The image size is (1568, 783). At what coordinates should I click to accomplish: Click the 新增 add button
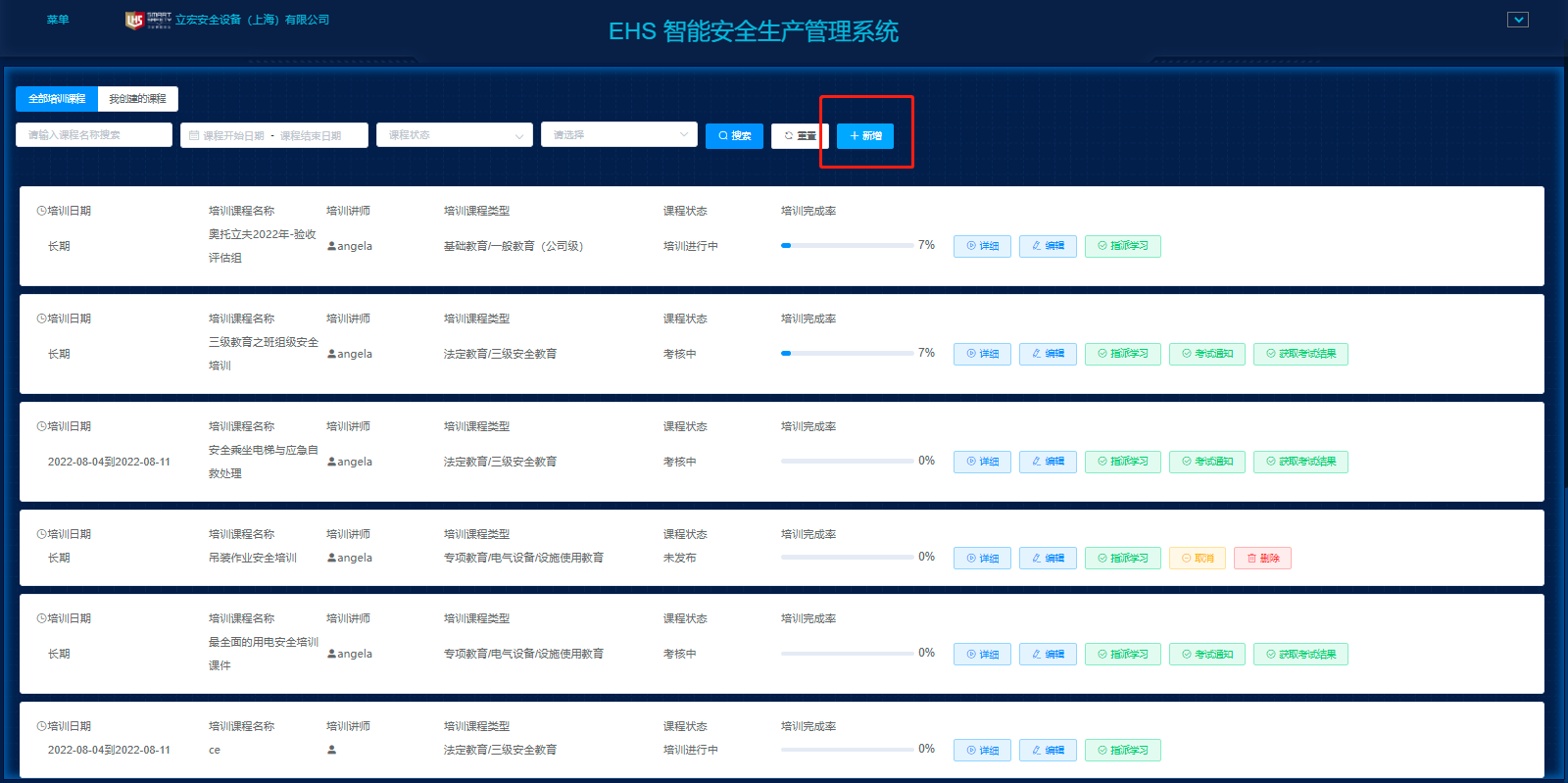point(865,135)
